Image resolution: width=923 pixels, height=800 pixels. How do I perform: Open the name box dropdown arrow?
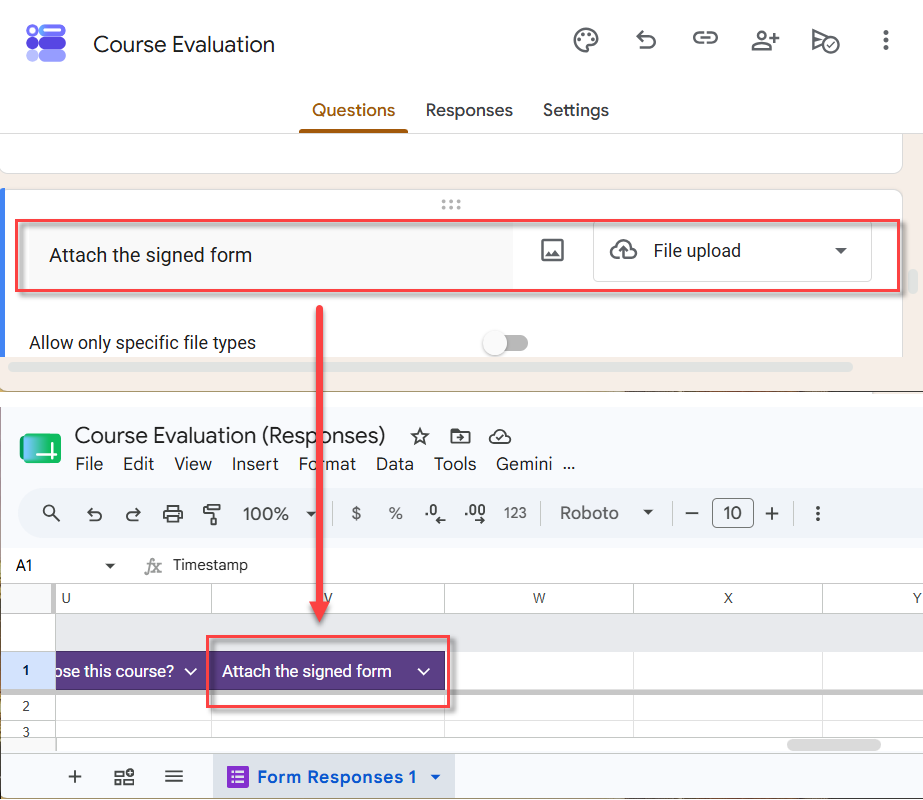coord(110,566)
